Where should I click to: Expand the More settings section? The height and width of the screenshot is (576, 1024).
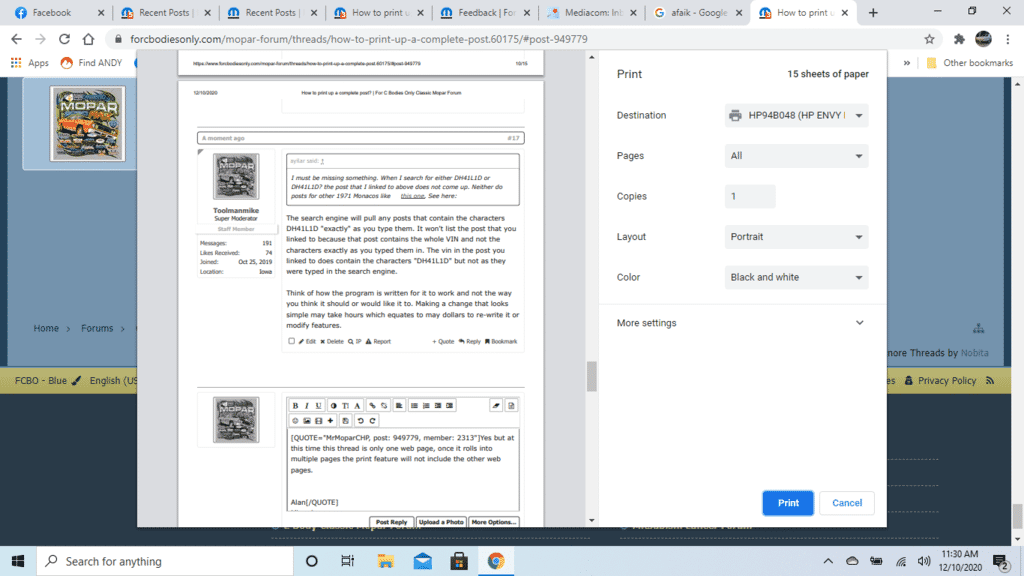pyautogui.click(x=740, y=323)
